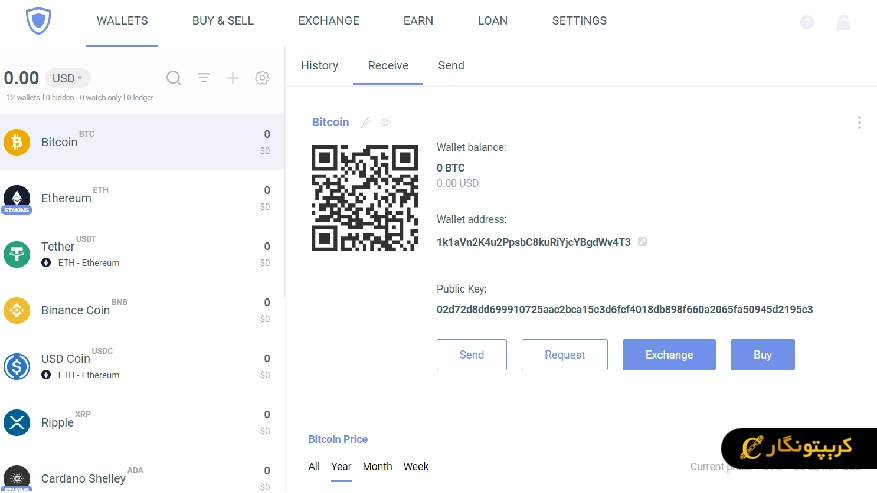The height and width of the screenshot is (493, 877).
Task: Click the Binance Coin icon
Action: [x=17, y=310]
